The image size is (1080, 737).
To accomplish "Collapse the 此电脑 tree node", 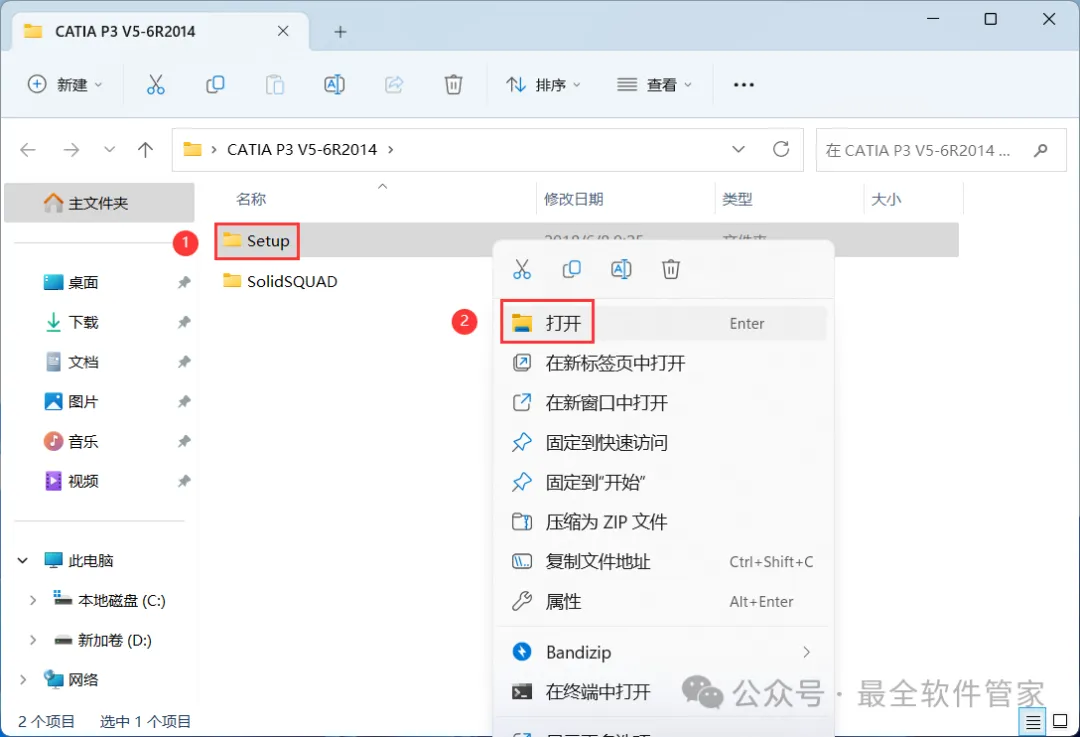I will 23,561.
